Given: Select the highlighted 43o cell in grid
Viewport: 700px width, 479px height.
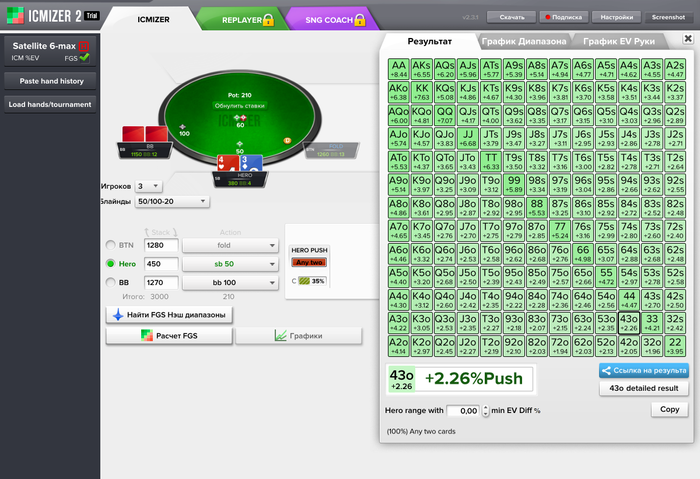Looking at the screenshot, I should (x=629, y=322).
